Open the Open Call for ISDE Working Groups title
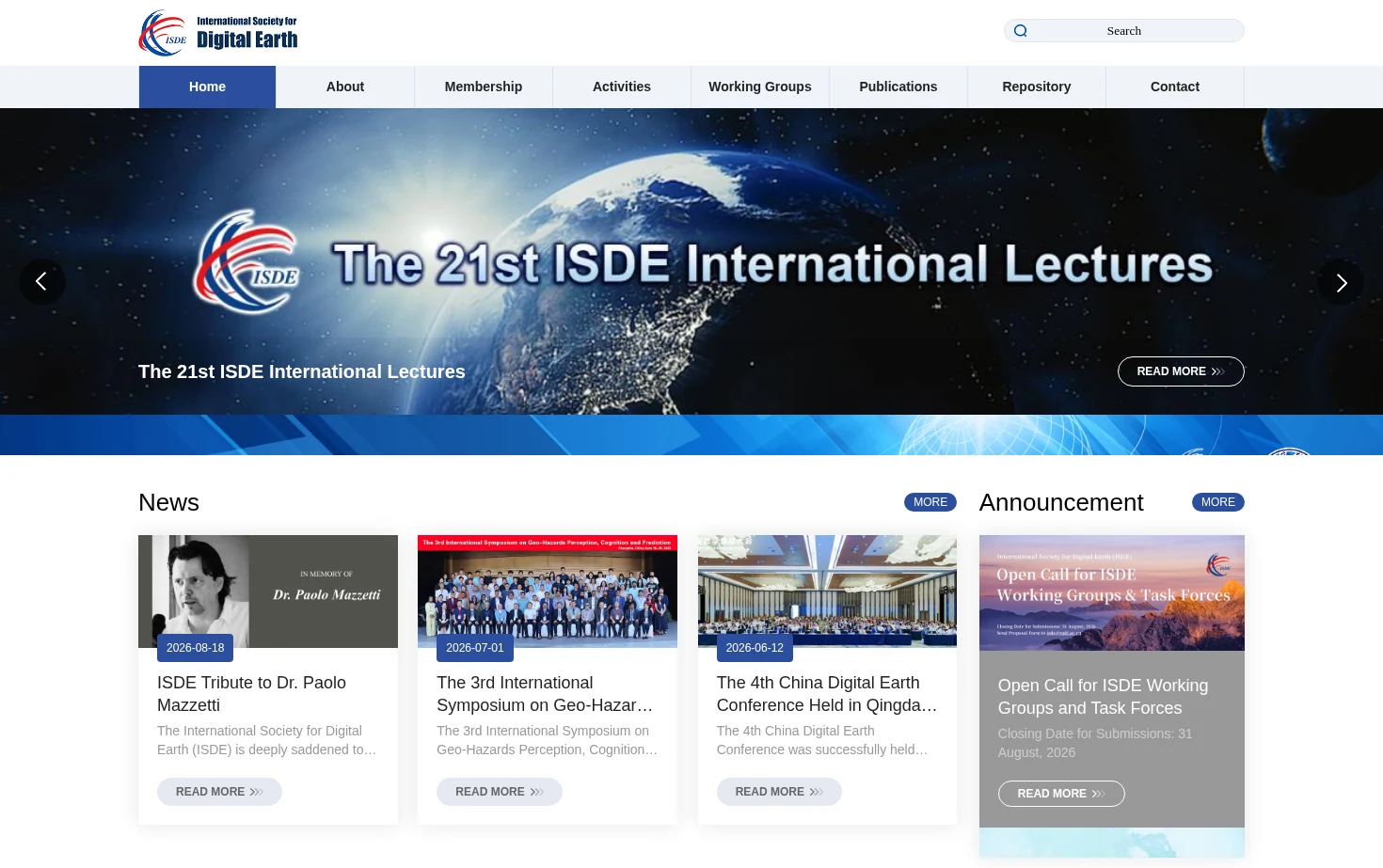 pos(1103,697)
